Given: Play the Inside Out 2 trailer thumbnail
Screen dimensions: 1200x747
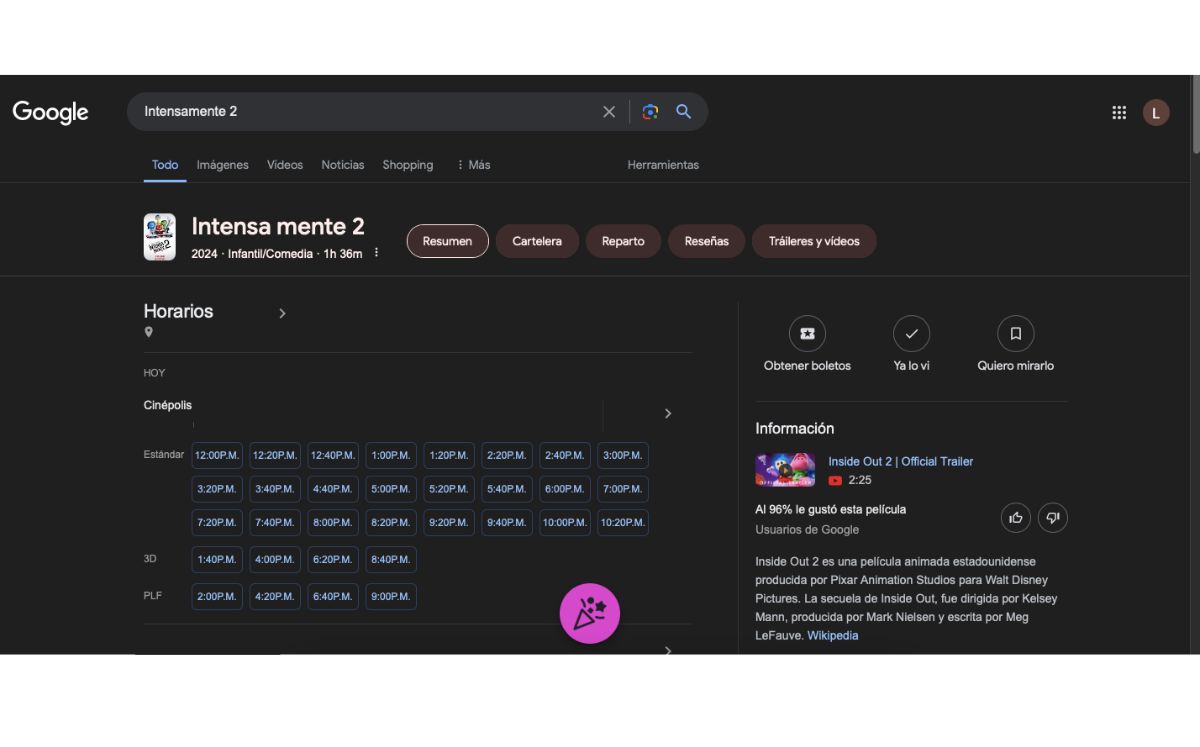Looking at the screenshot, I should [785, 470].
